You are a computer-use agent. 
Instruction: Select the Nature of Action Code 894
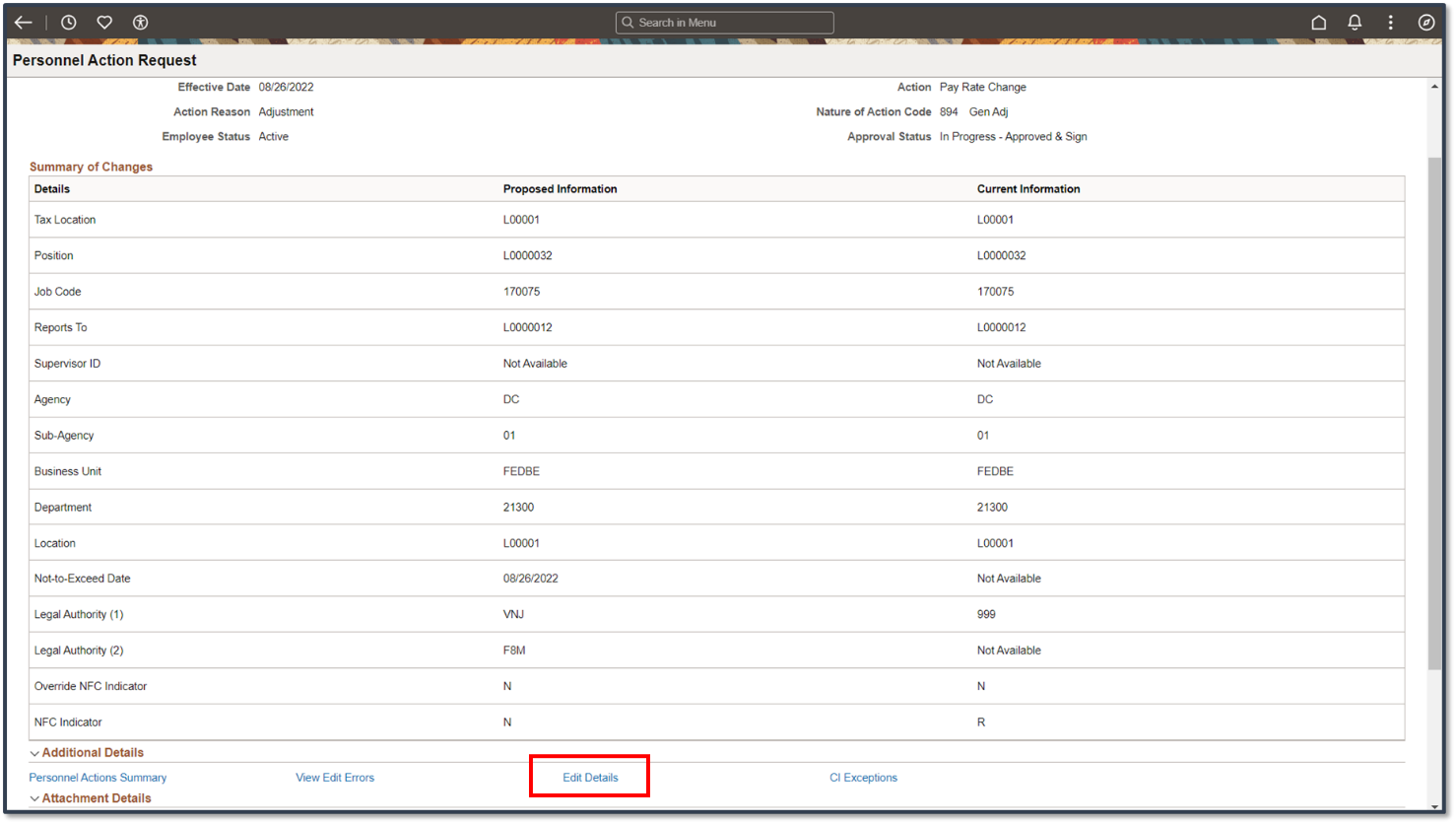(949, 112)
